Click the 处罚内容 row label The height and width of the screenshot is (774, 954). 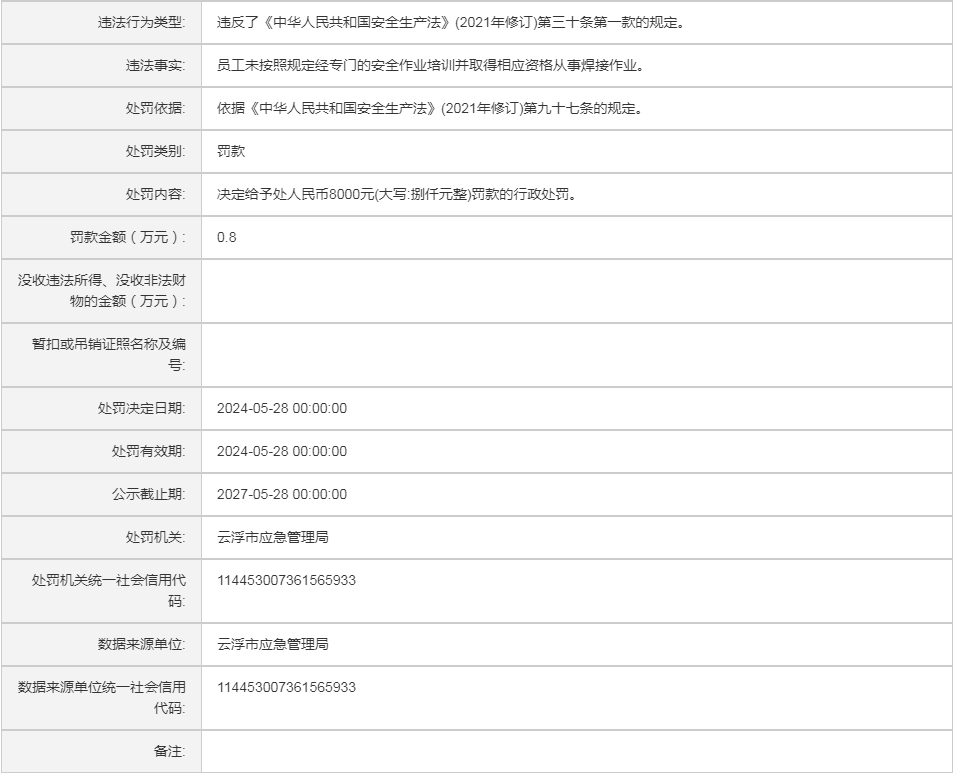tap(154, 194)
